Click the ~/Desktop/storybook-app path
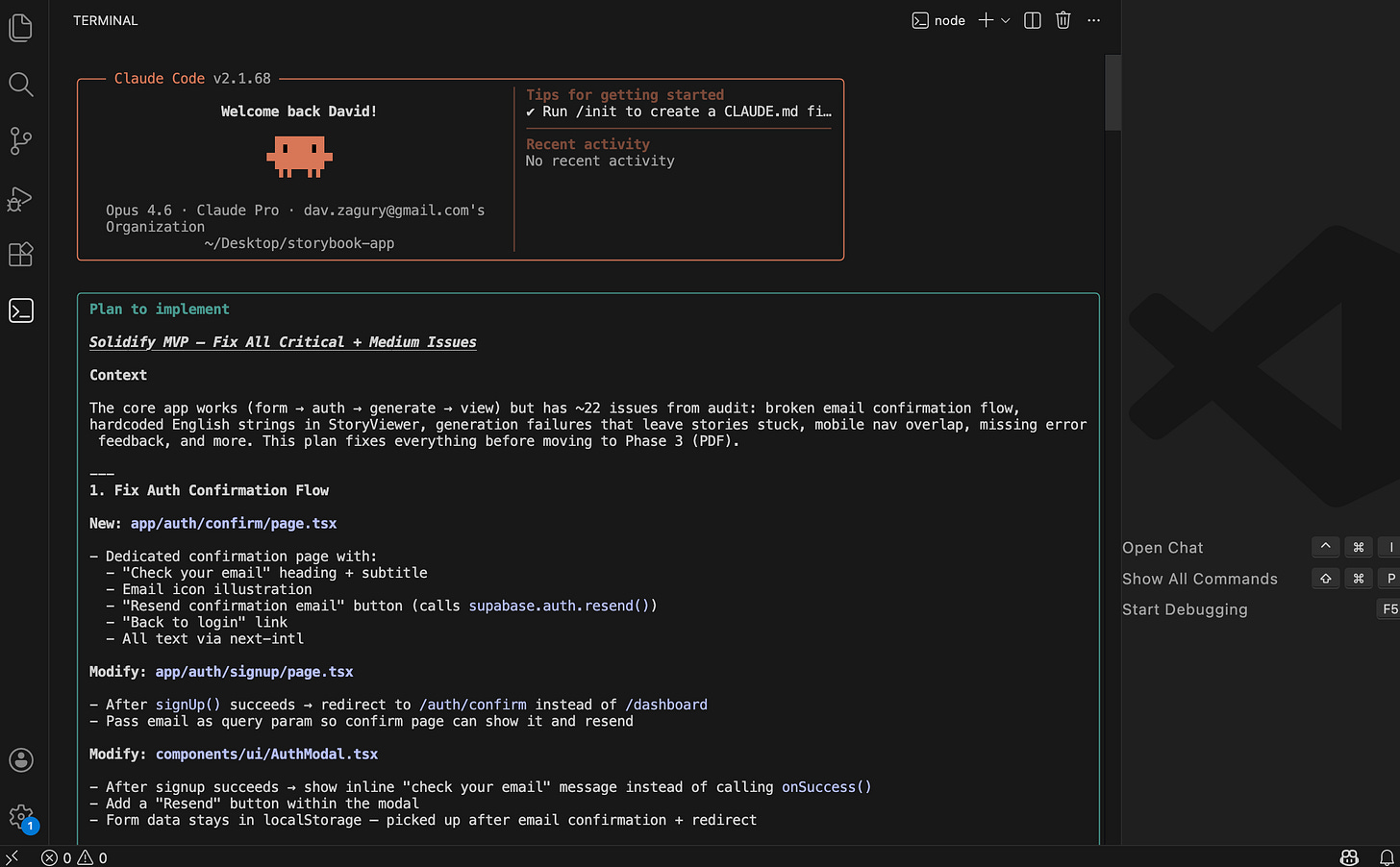This screenshot has height=867, width=1400. pos(299,243)
